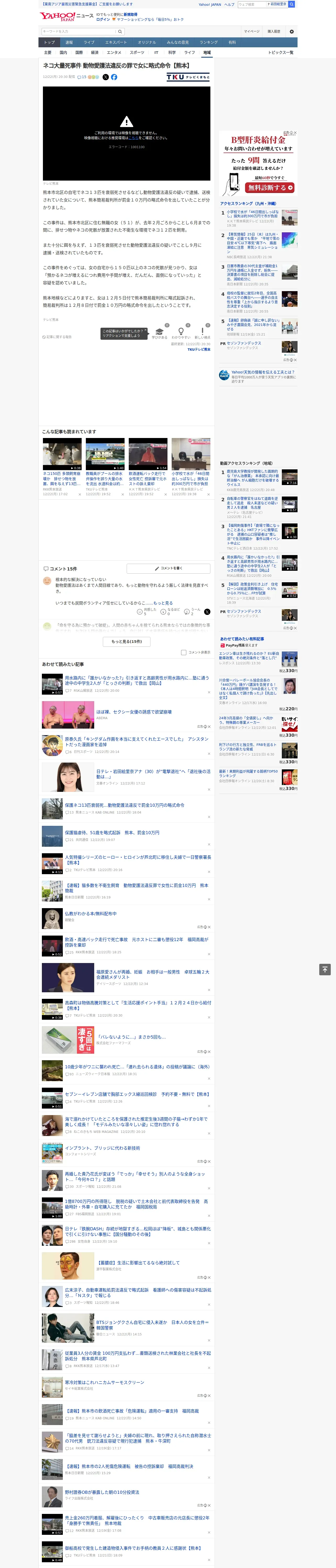This screenshot has width=336, height=1568.
Task: Click 共感した reaction on first comment
Action: tap(146, 611)
